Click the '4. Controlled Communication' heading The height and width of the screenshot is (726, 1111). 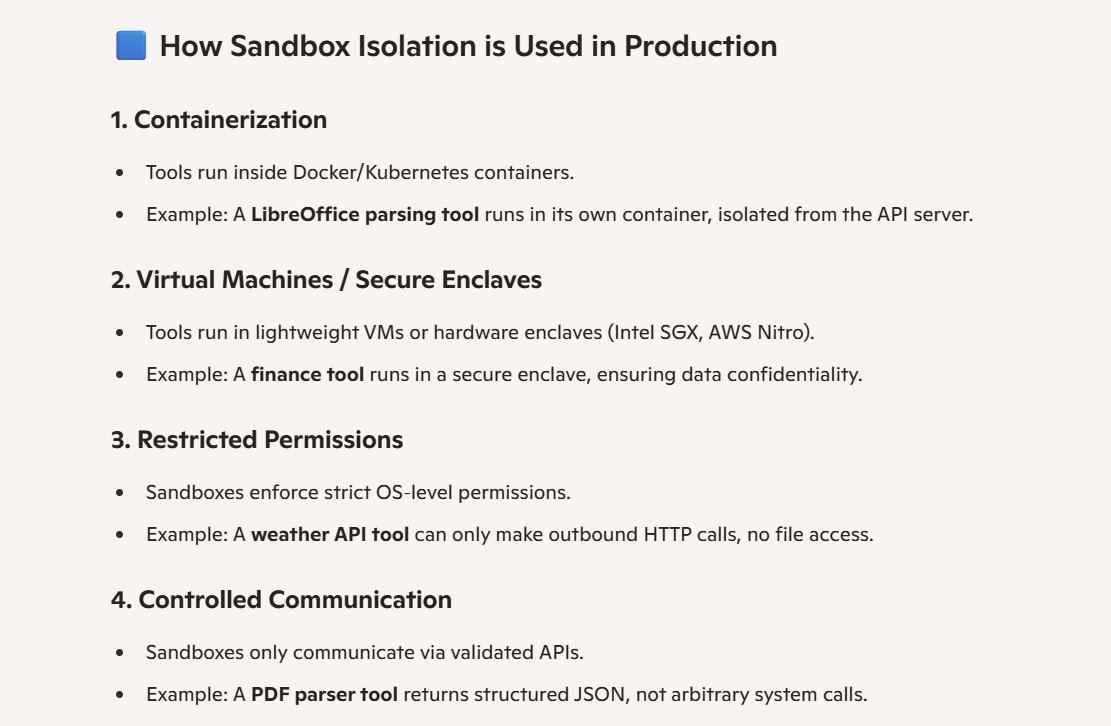[281, 600]
